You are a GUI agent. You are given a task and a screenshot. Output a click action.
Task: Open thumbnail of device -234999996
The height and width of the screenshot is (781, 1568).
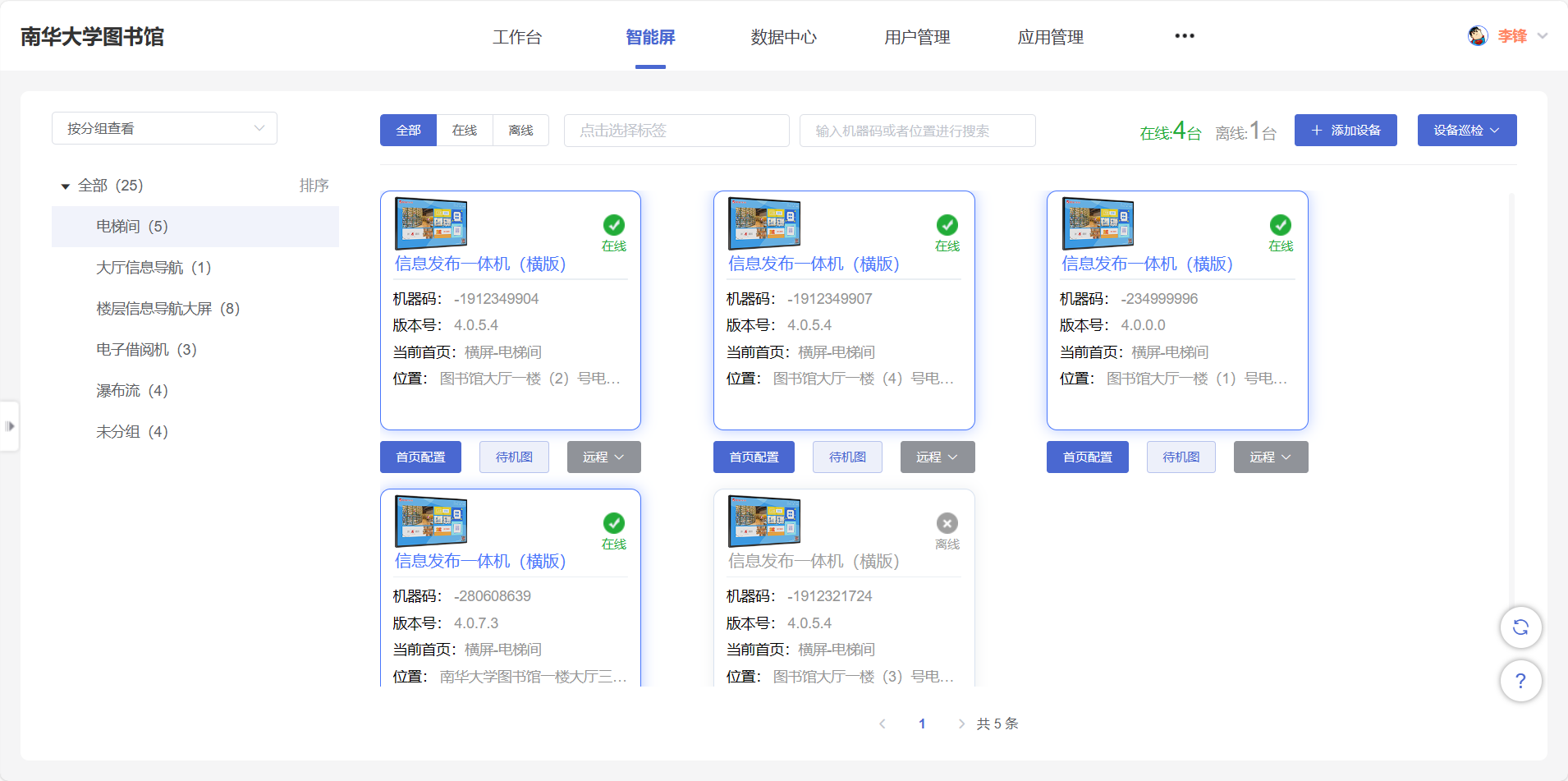pos(1098,223)
